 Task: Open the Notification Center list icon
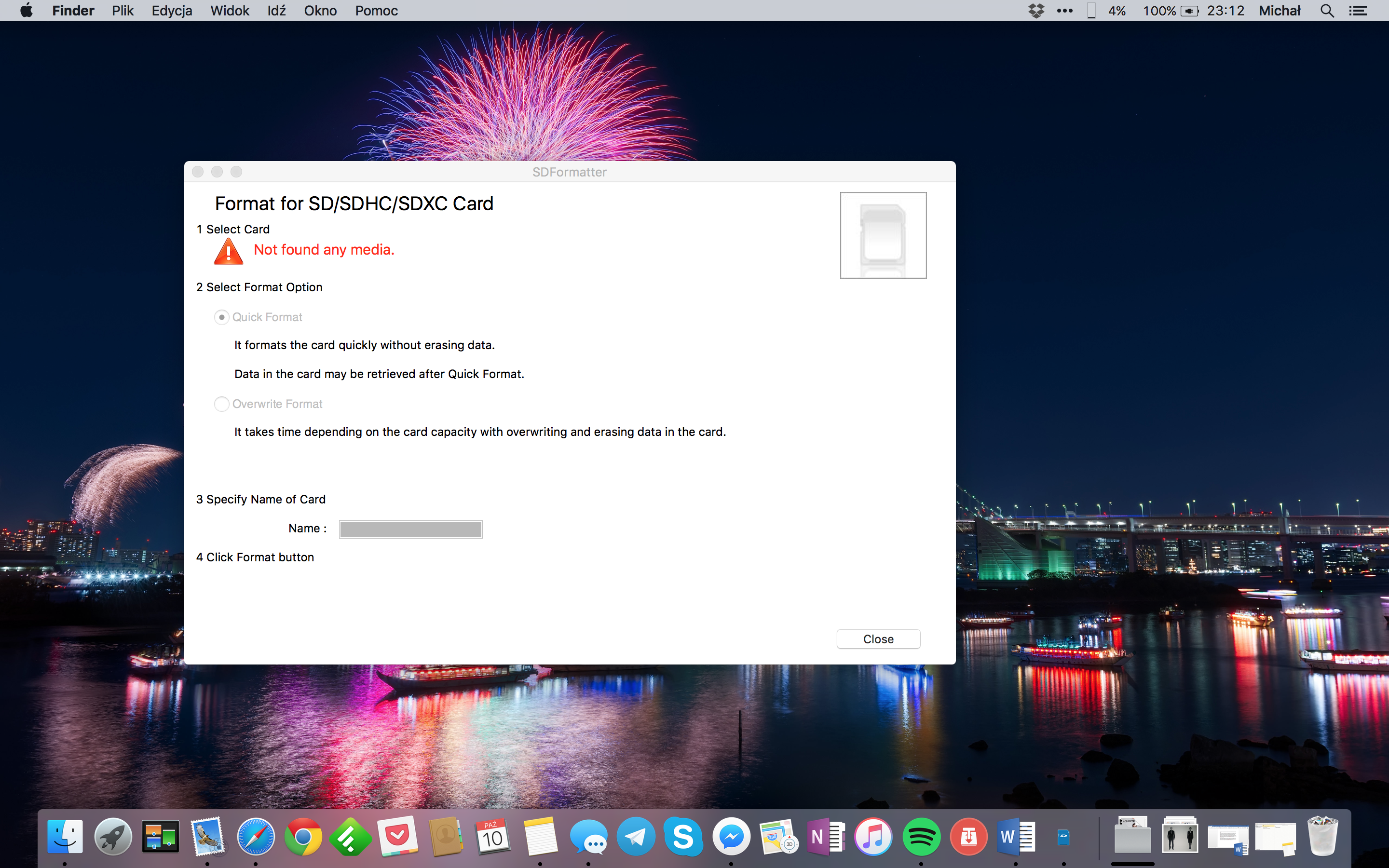1358,10
